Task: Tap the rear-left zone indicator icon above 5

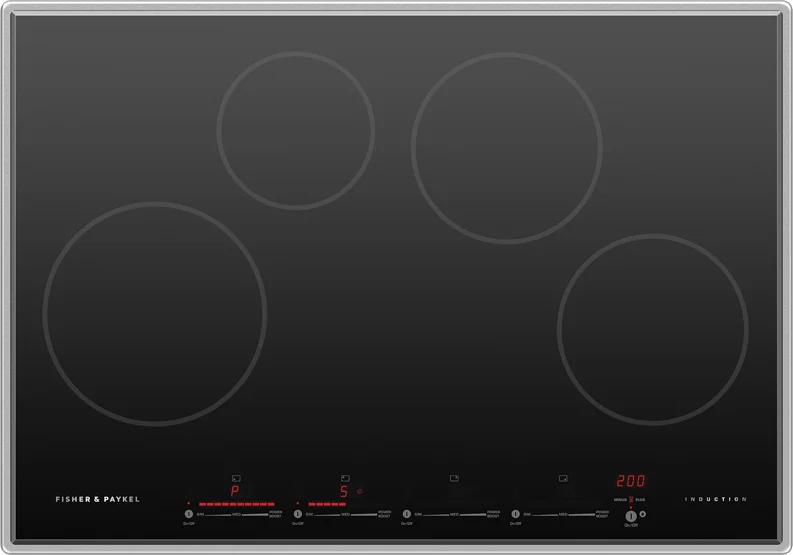Action: [345, 478]
